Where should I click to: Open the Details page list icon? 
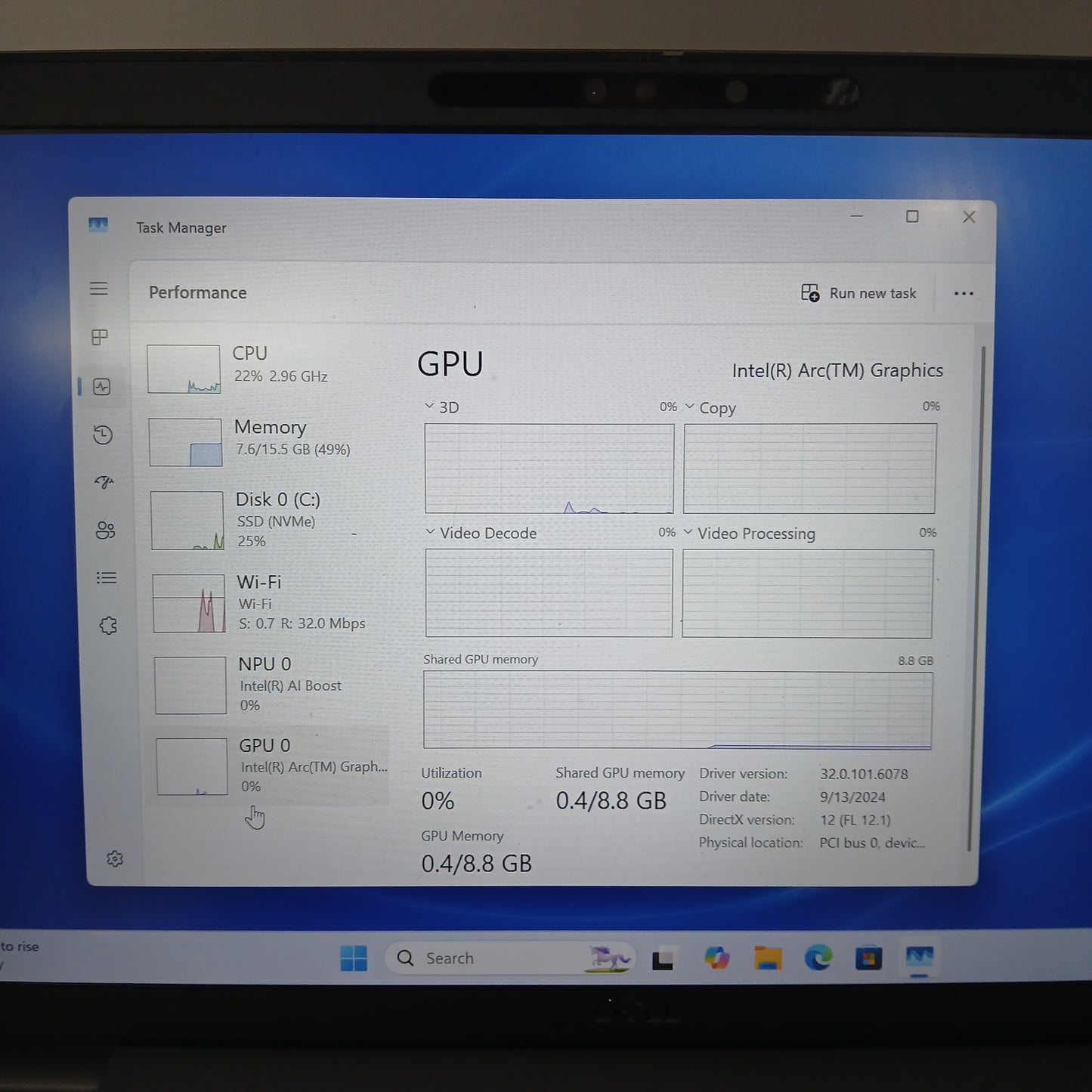tap(107, 578)
